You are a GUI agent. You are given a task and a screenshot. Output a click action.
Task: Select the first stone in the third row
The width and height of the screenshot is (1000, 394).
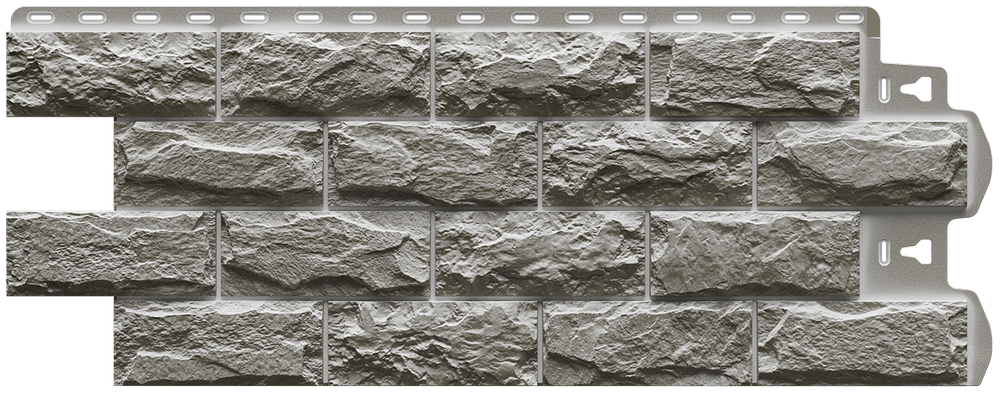[111, 254]
